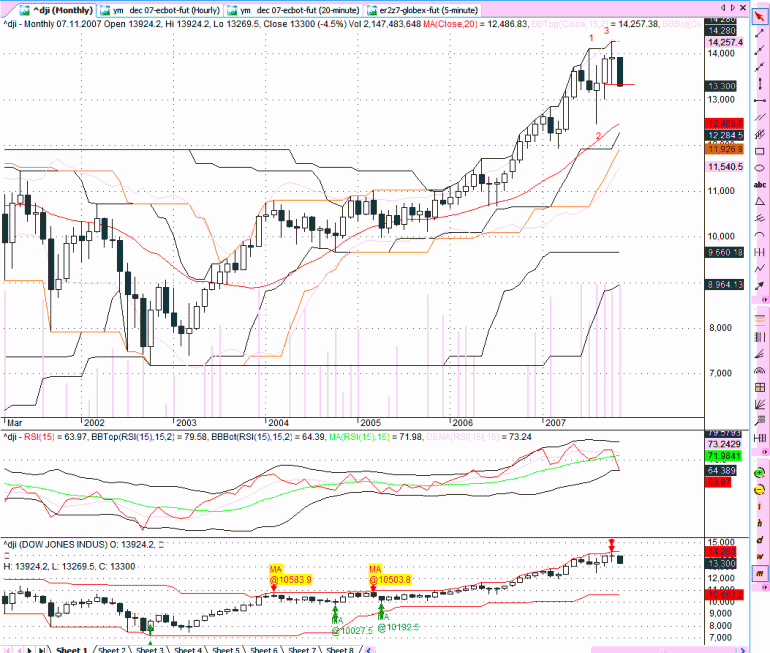This screenshot has width=770, height=653.
Task: Switch to Sheet 4
Action: 188,650
